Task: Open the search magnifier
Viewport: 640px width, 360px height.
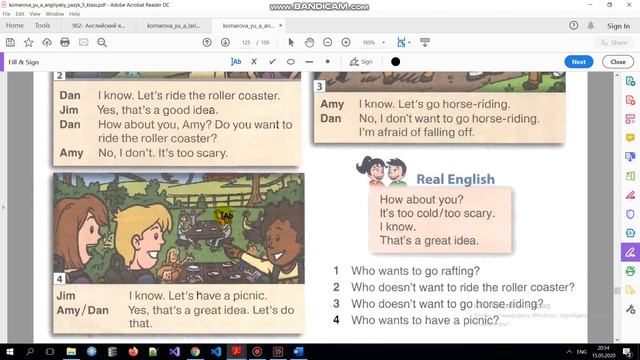Action: coord(102,42)
